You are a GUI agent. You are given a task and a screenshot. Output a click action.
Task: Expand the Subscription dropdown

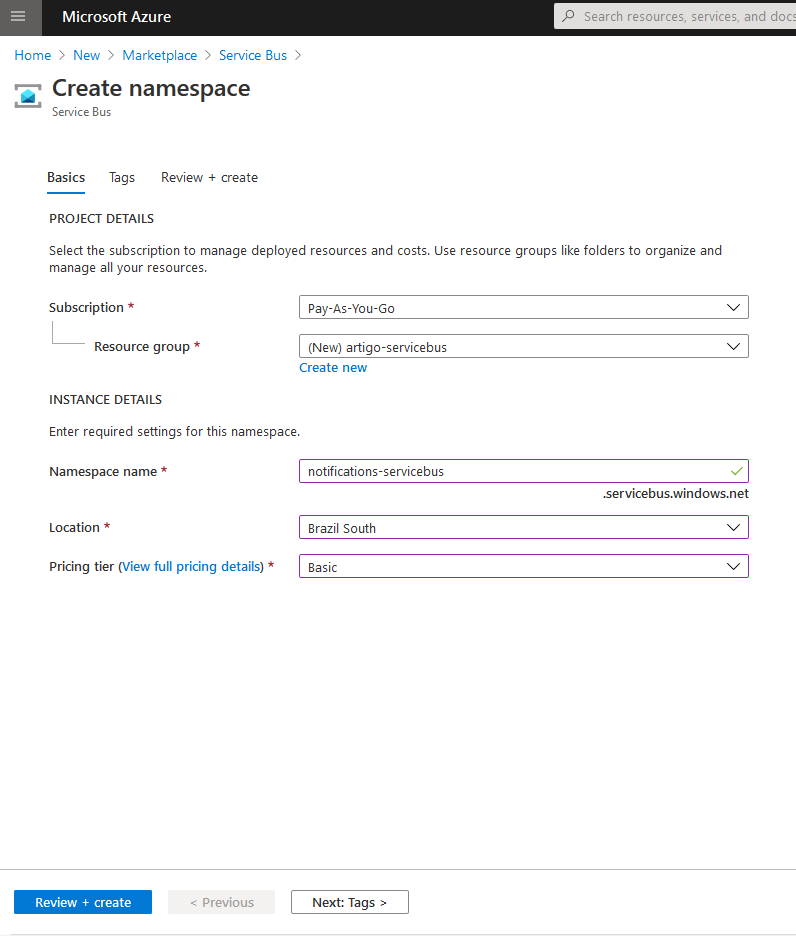pyautogui.click(x=524, y=308)
